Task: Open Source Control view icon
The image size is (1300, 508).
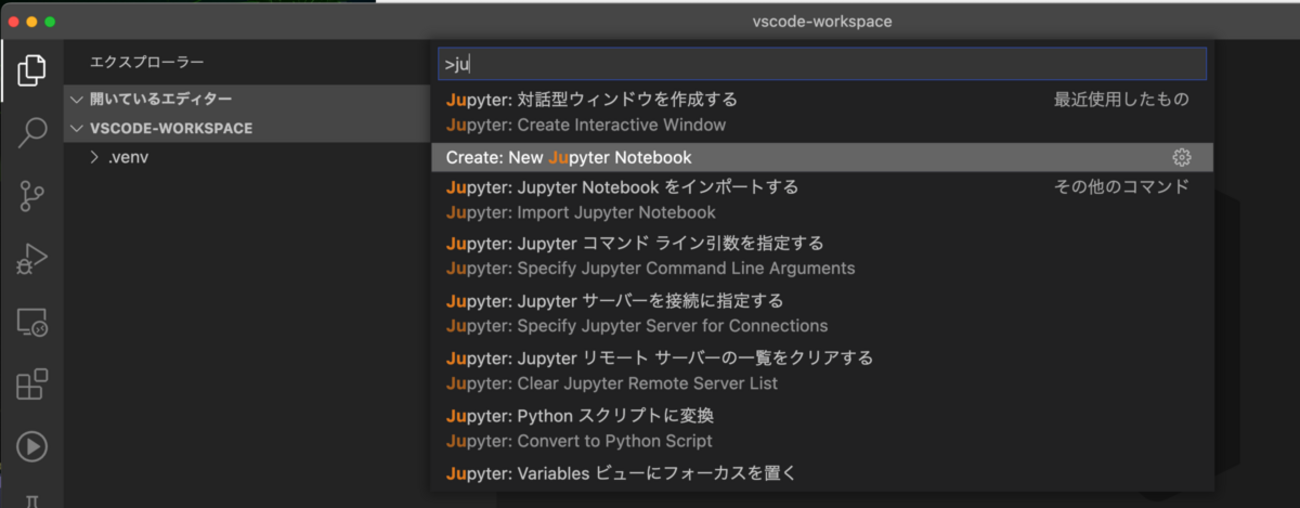Action: coord(32,196)
